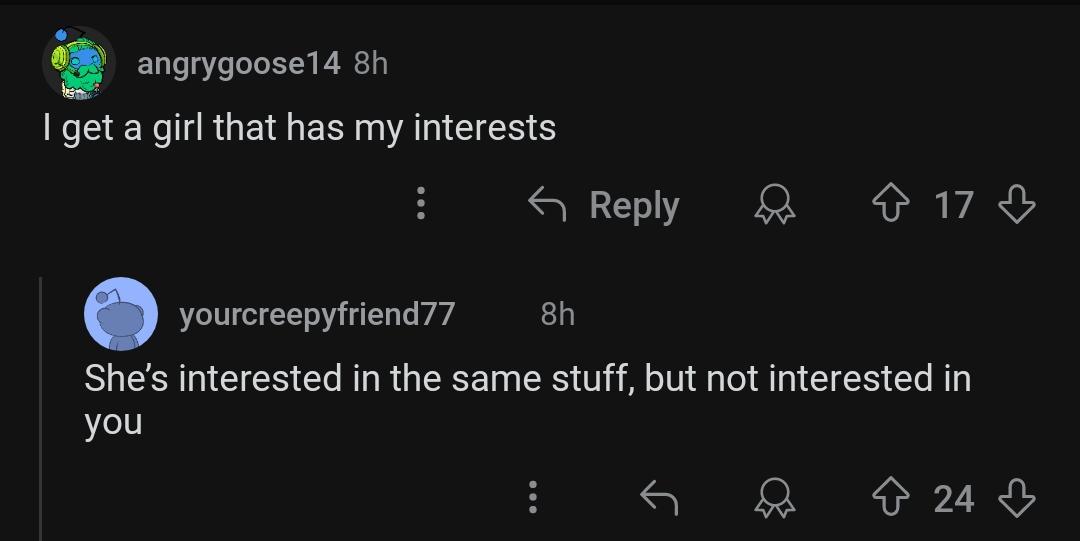Open three-dot options for yourcreepyfriend77's reply
Screen dimensions: 1080x541
(x=533, y=496)
